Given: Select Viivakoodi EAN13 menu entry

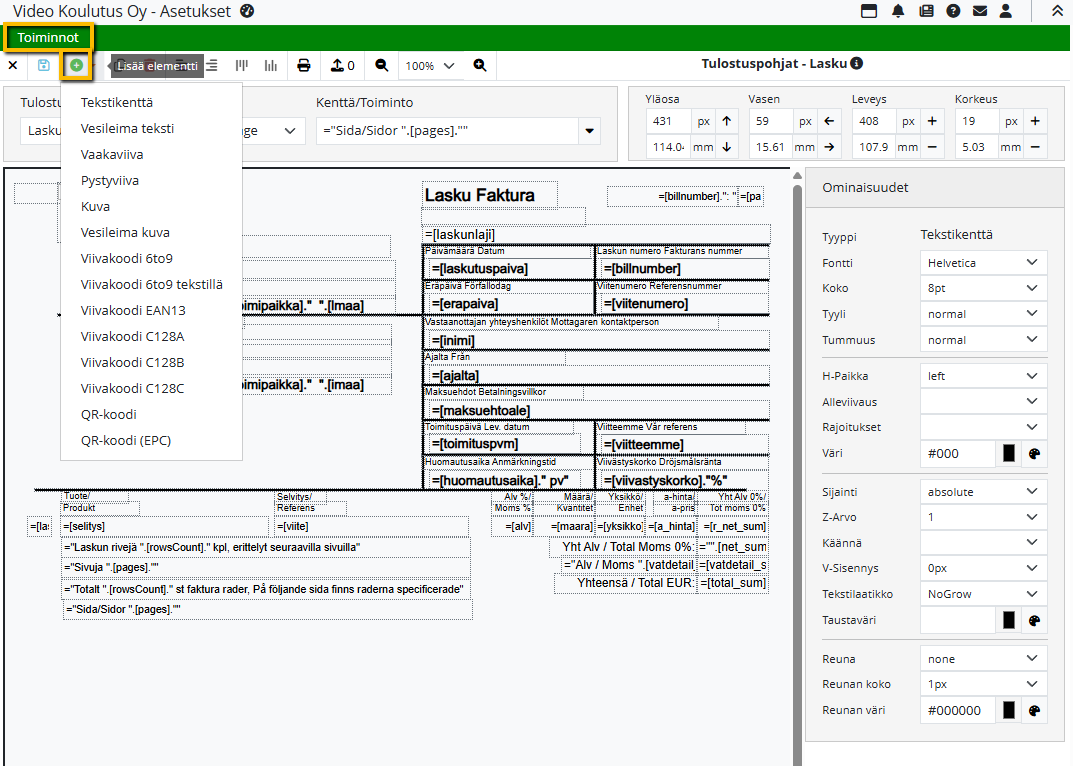Looking at the screenshot, I should click(133, 310).
